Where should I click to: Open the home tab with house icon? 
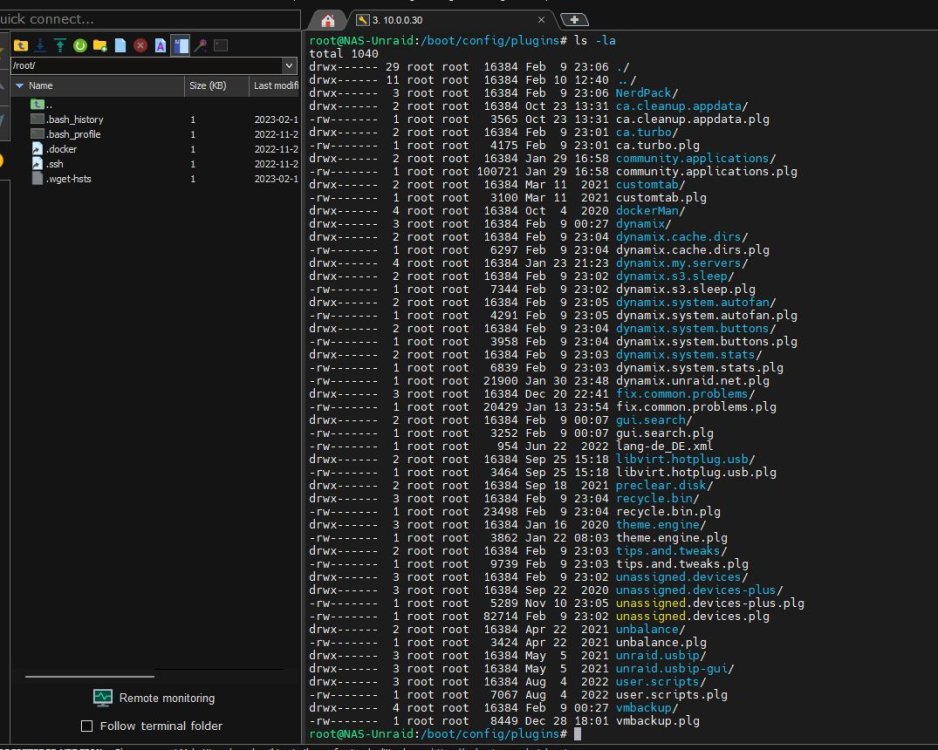click(x=327, y=21)
